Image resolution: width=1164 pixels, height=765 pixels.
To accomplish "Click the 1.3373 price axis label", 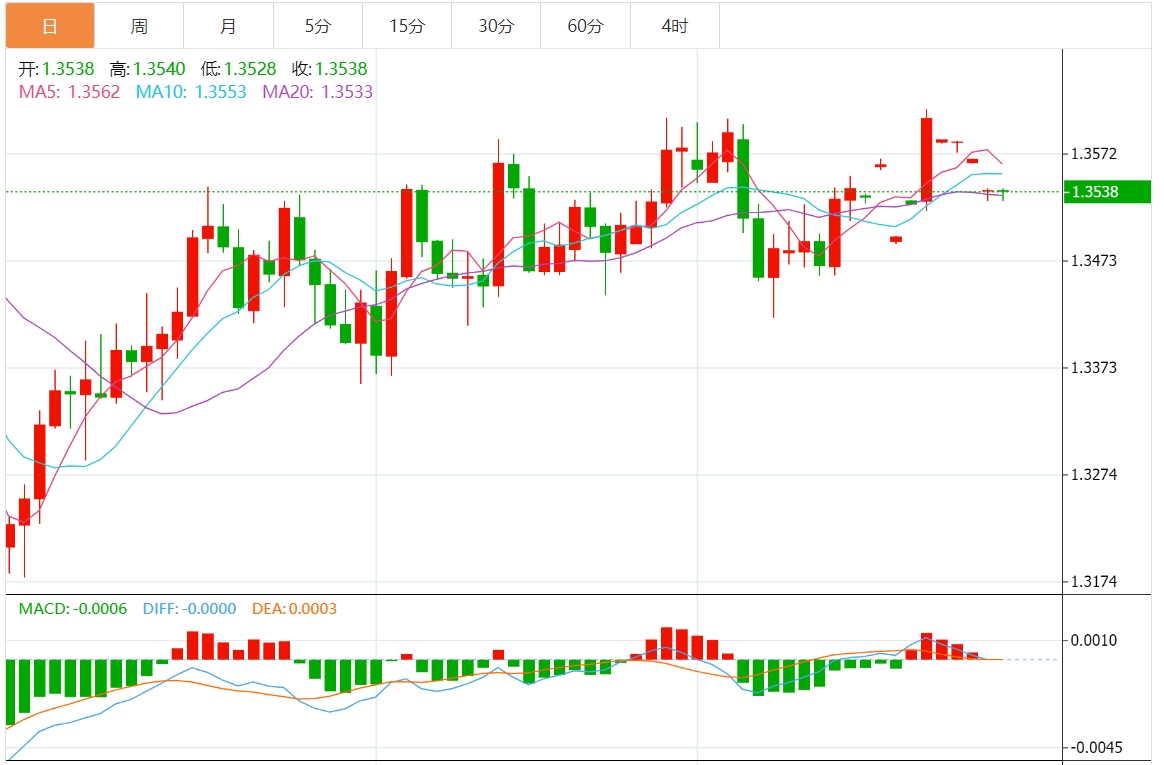I will [1093, 367].
